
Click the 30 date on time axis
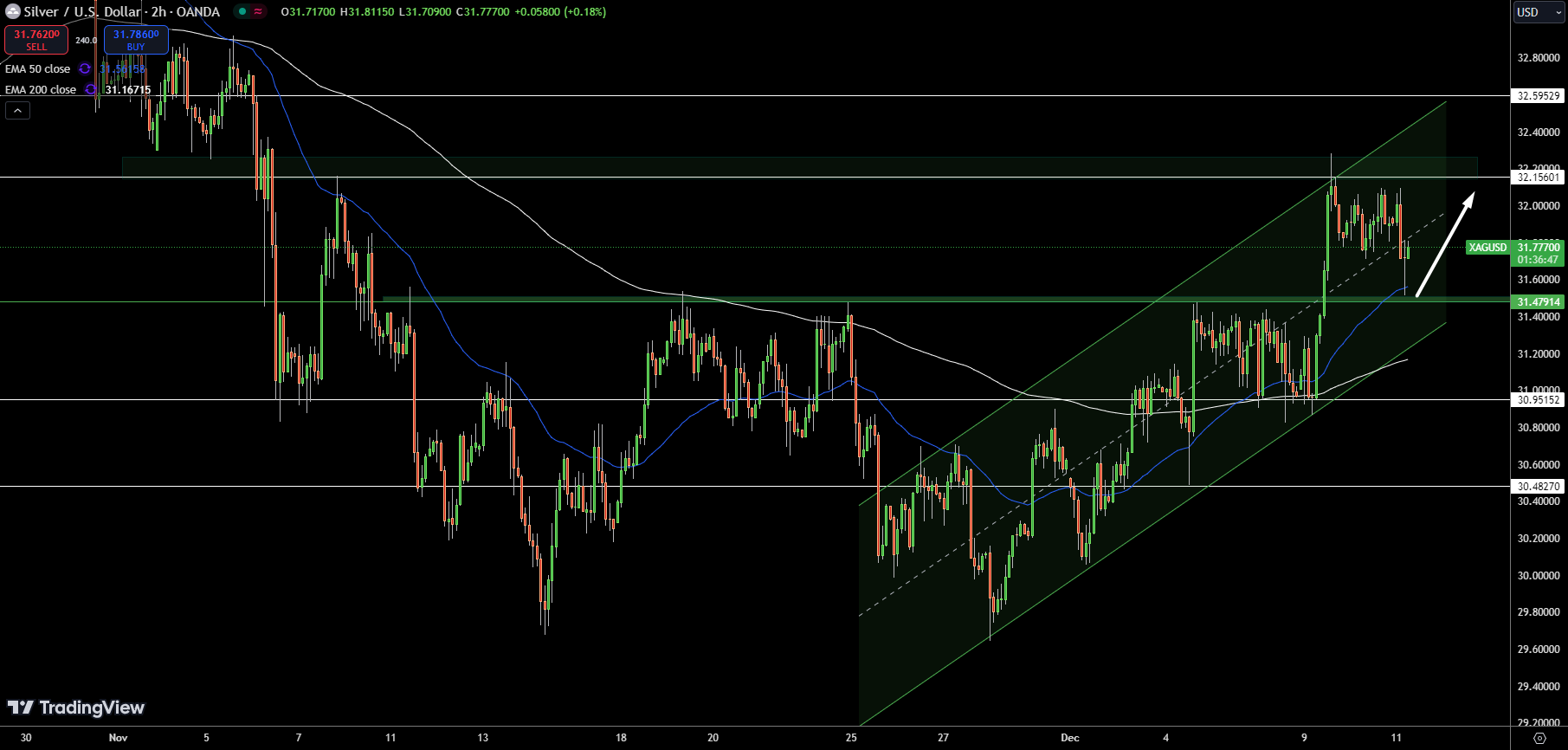[x=26, y=738]
